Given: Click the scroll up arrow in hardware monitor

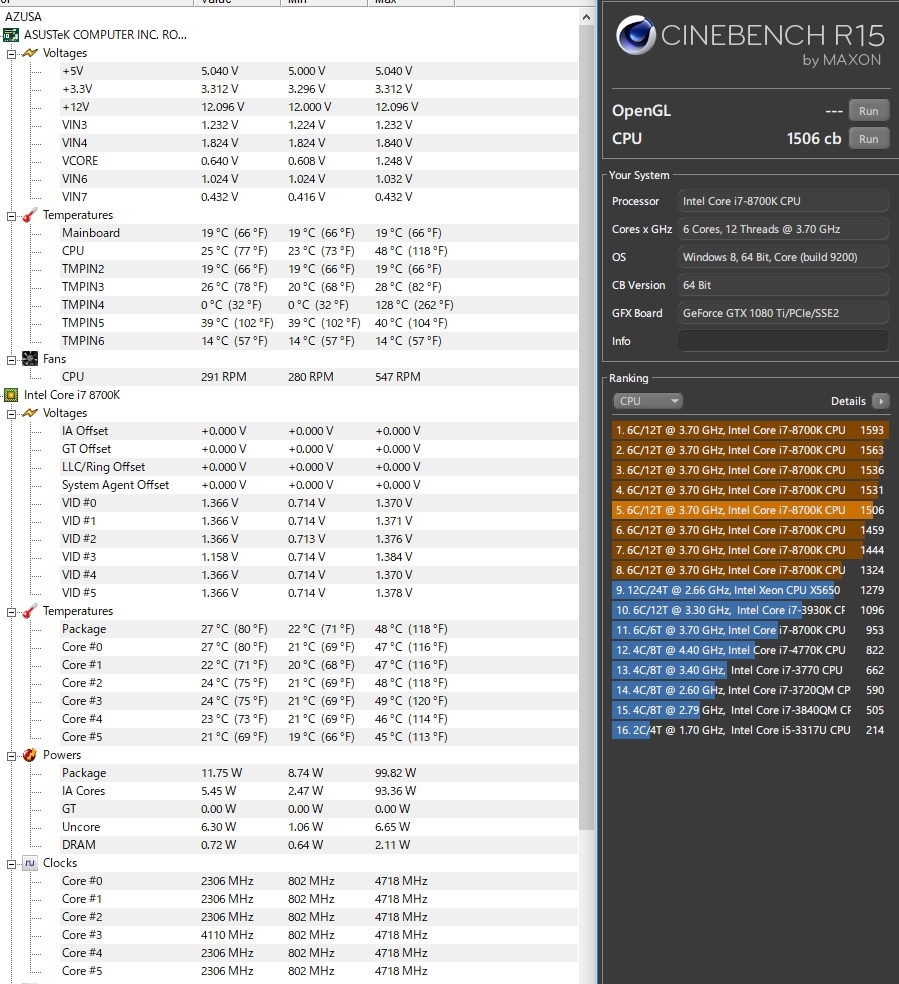Looking at the screenshot, I should point(586,18).
